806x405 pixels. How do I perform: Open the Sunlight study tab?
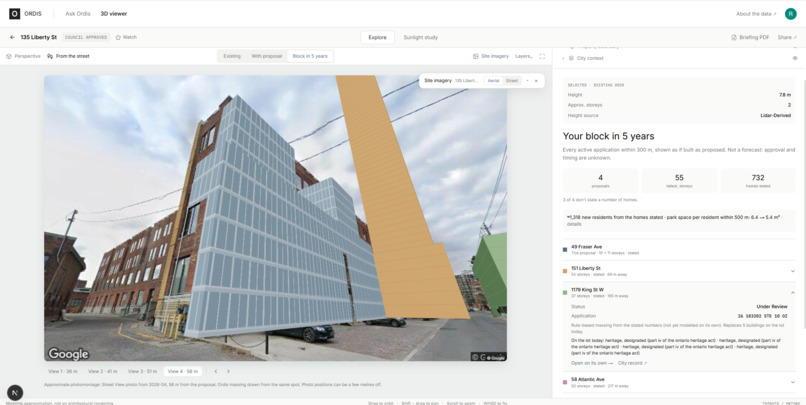(x=420, y=38)
